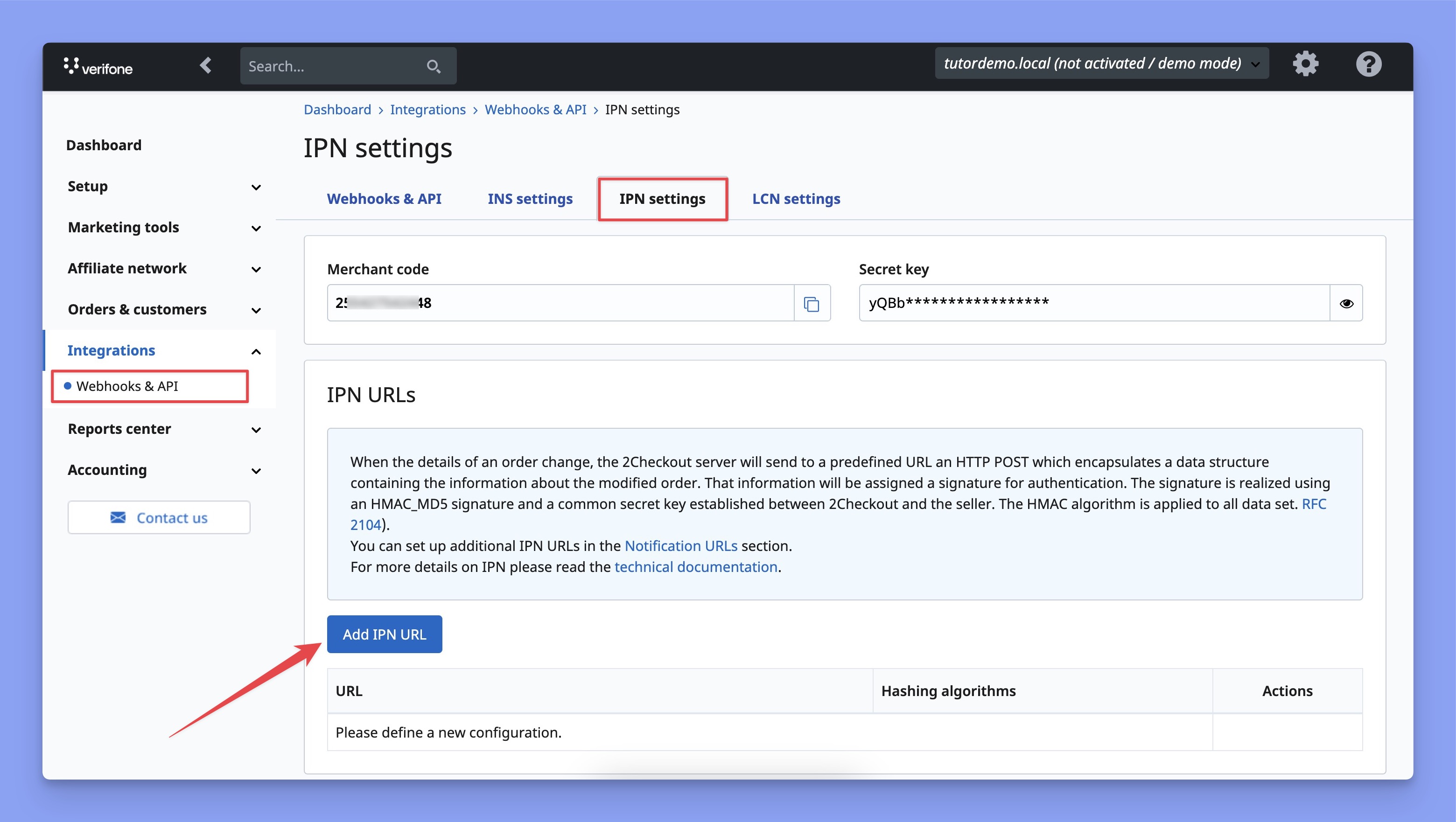The height and width of the screenshot is (822, 1456).
Task: Open the Notification URLs link
Action: coord(680,546)
